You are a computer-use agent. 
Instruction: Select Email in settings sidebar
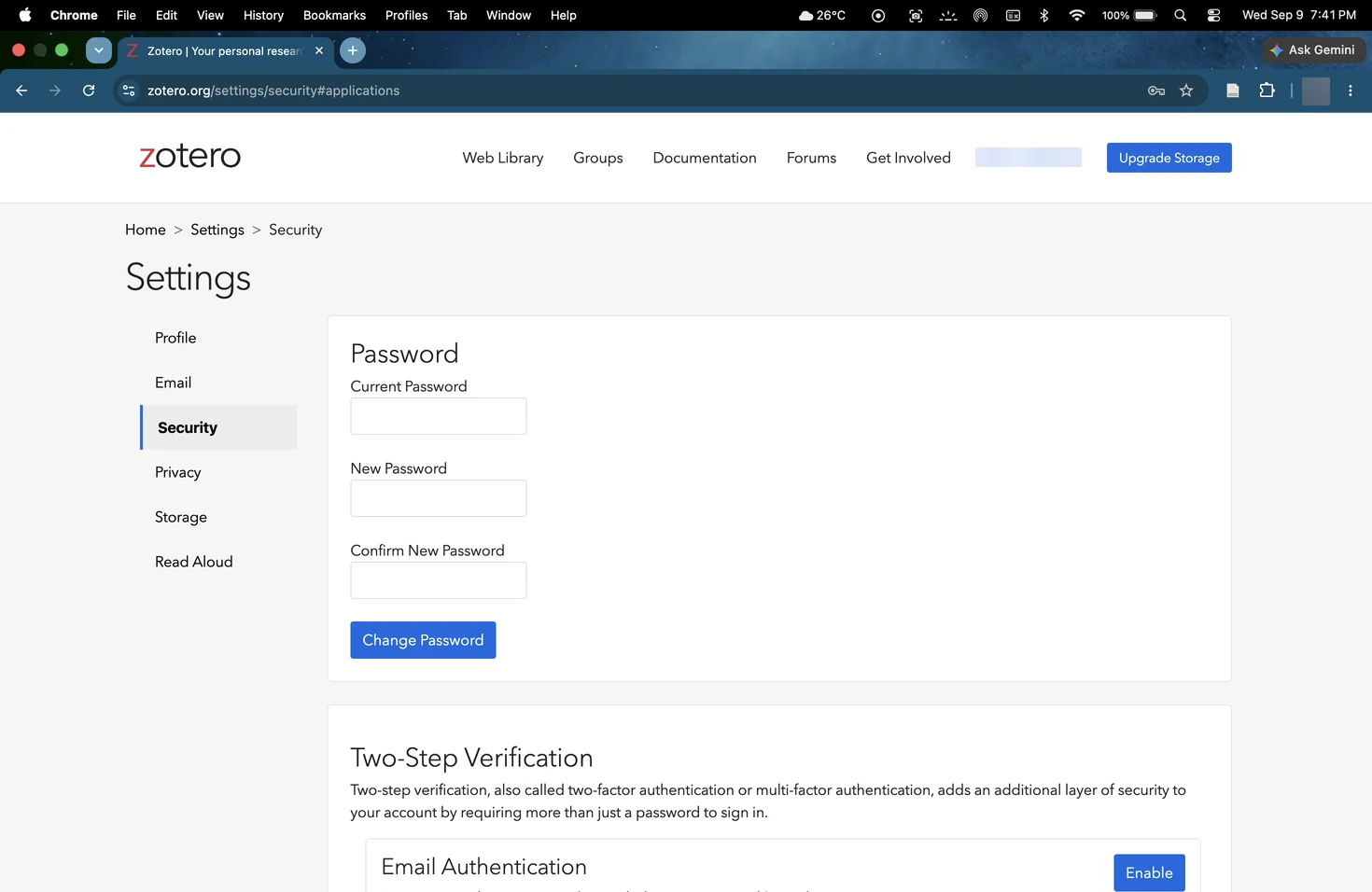[x=218, y=383]
